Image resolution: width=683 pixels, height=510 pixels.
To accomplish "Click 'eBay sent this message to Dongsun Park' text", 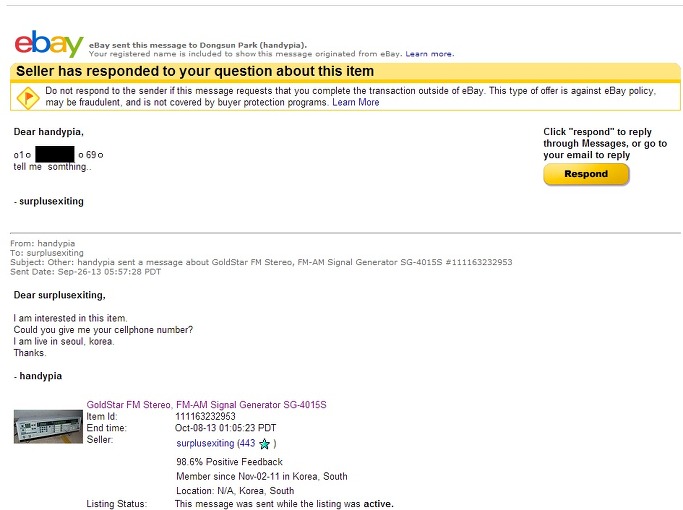I will point(198,45).
